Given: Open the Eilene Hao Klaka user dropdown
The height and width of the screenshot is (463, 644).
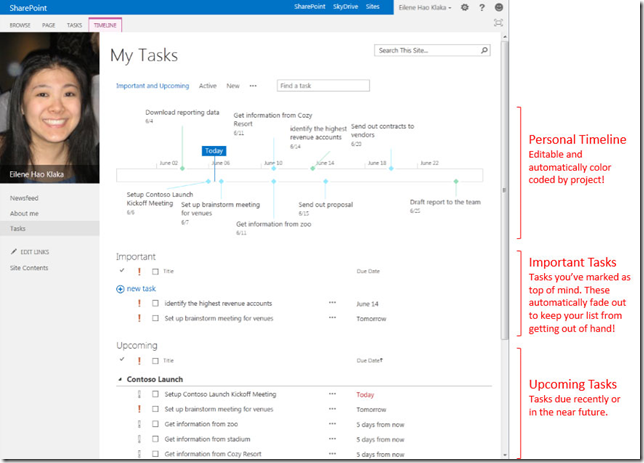Looking at the screenshot, I should click(x=424, y=7).
